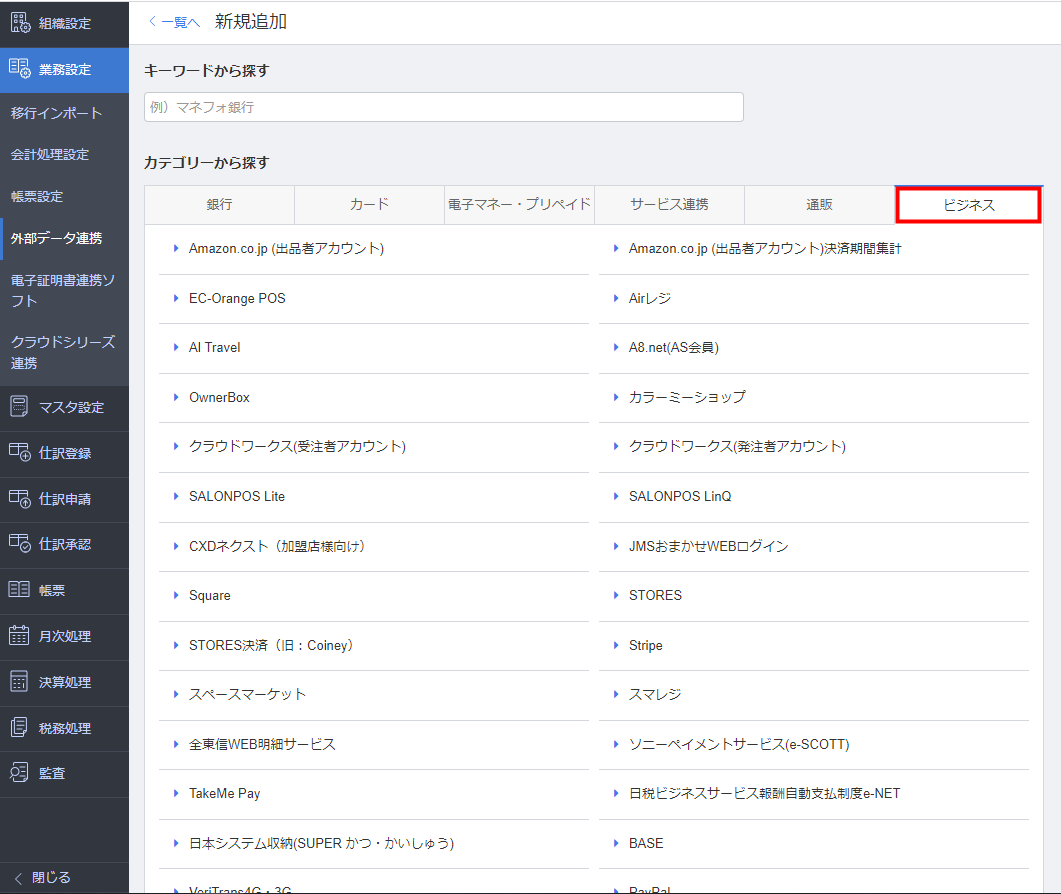Click the マスタ設定 sidebar icon

(x=20, y=407)
